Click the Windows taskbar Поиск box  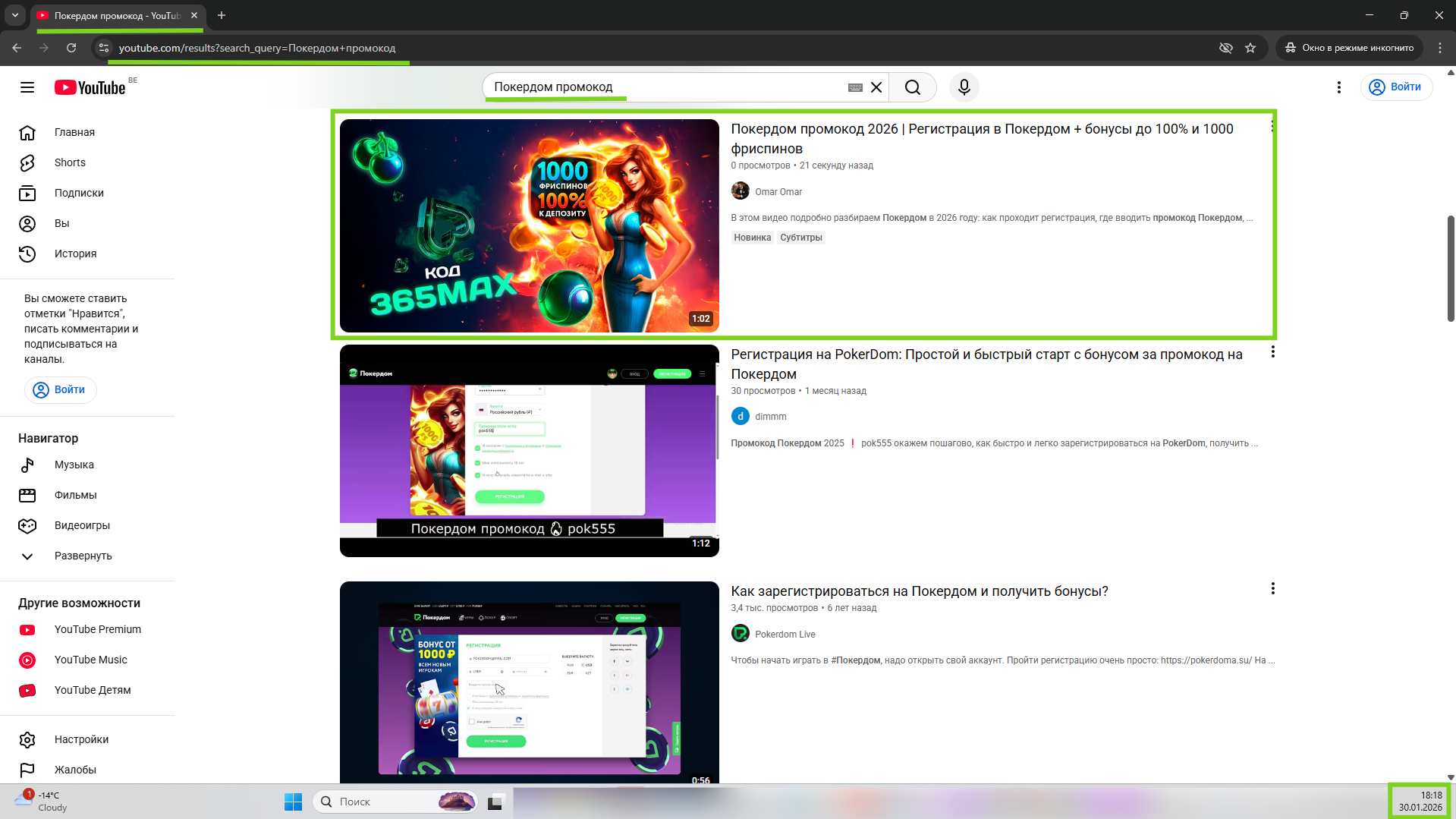click(x=395, y=802)
